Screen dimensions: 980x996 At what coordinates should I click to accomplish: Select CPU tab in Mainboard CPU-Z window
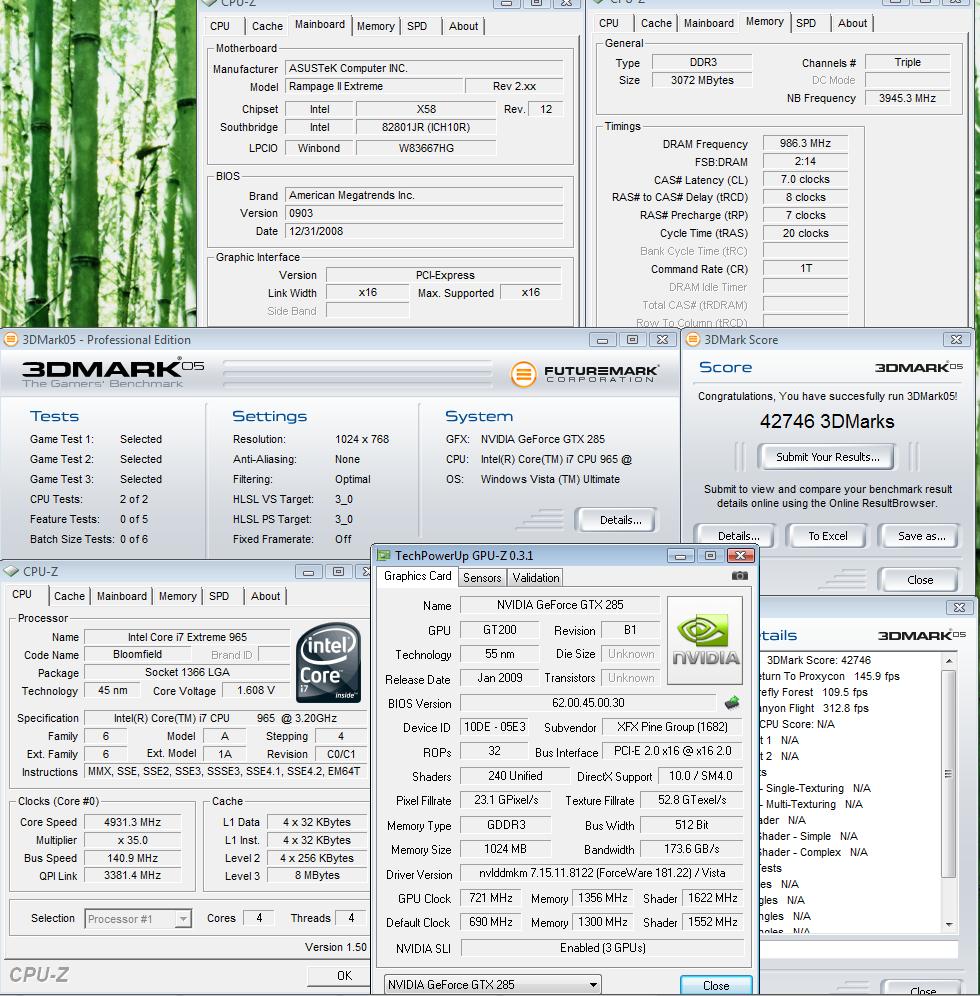[x=220, y=26]
